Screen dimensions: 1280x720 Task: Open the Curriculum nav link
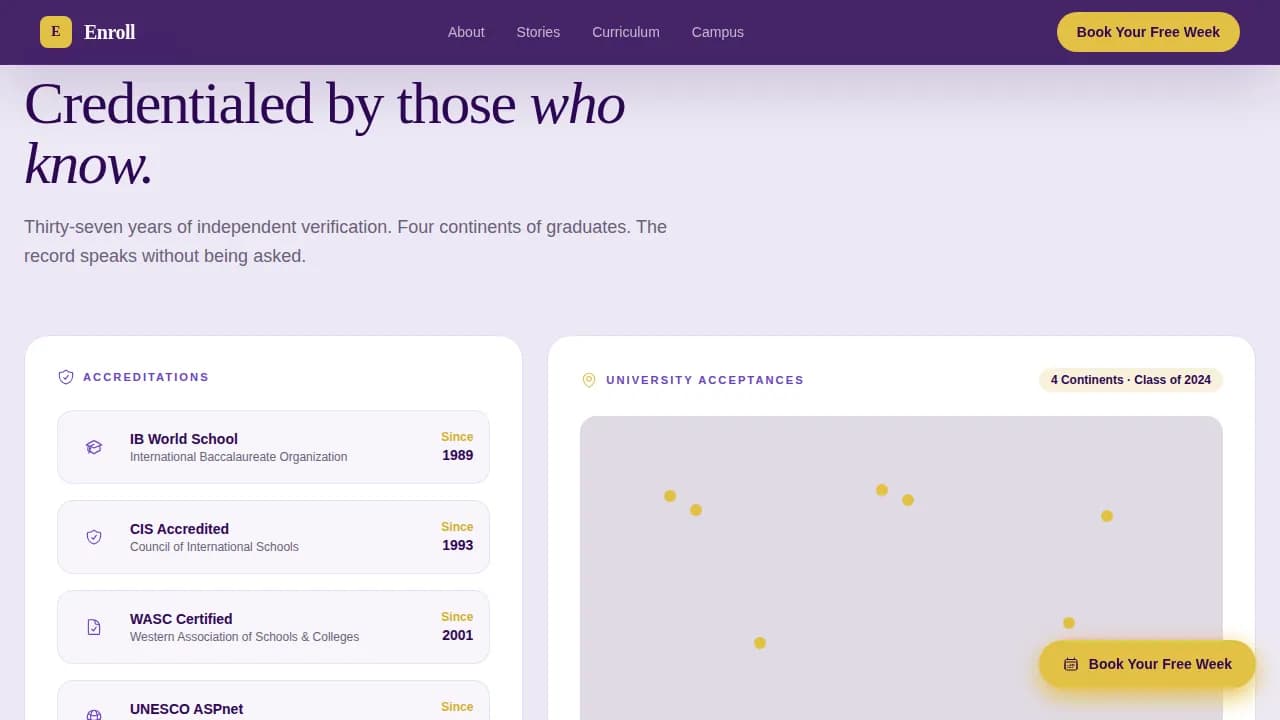[626, 32]
